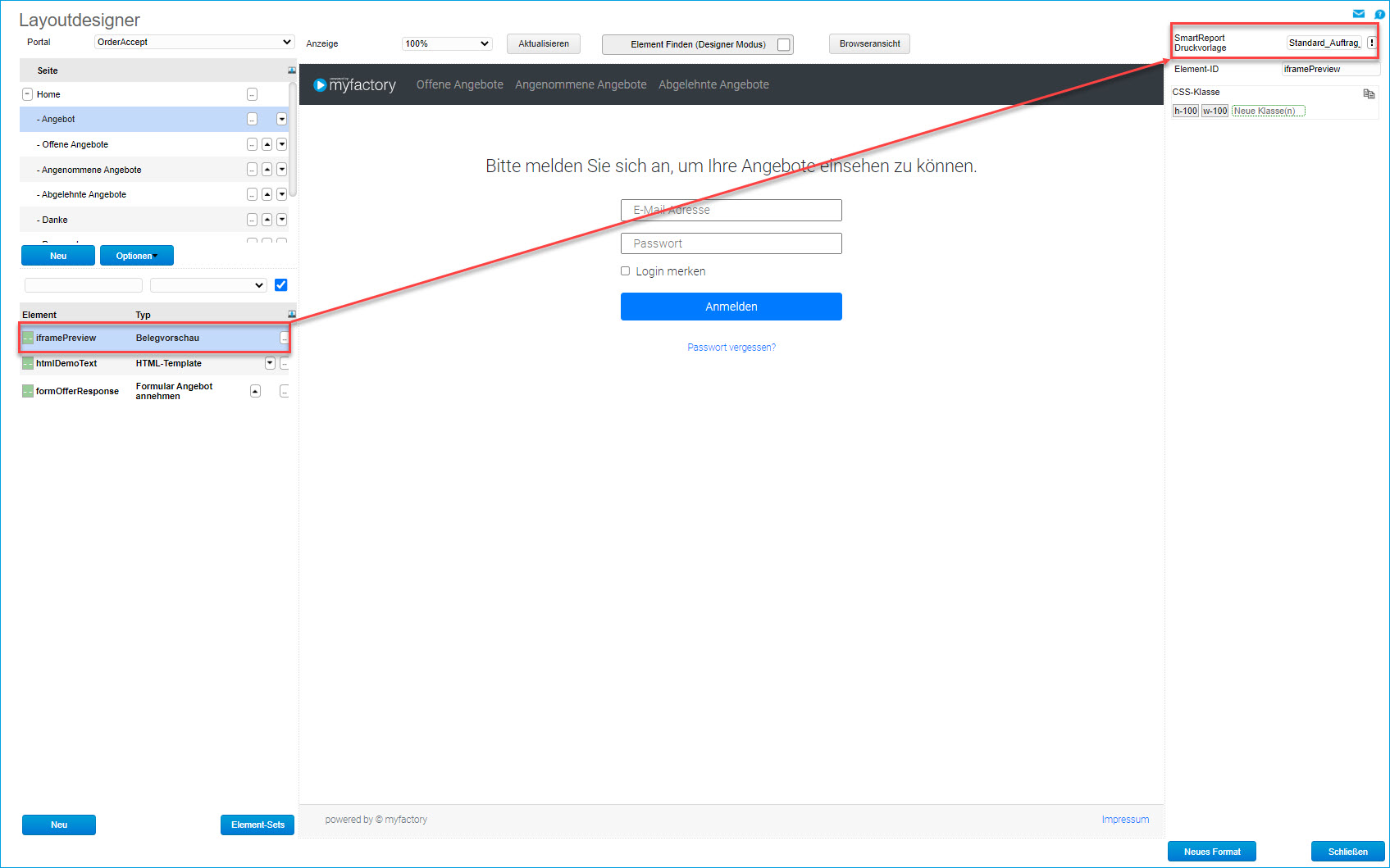
Task: Uncheck the blue element filter checkbox
Action: (x=281, y=285)
